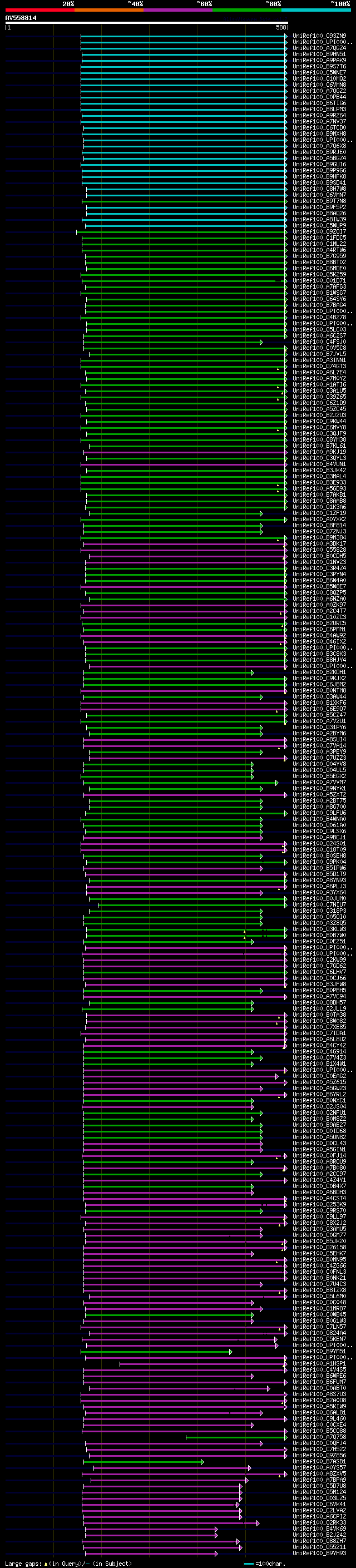Select the UniRef100_C9KJX2 label

319,679
